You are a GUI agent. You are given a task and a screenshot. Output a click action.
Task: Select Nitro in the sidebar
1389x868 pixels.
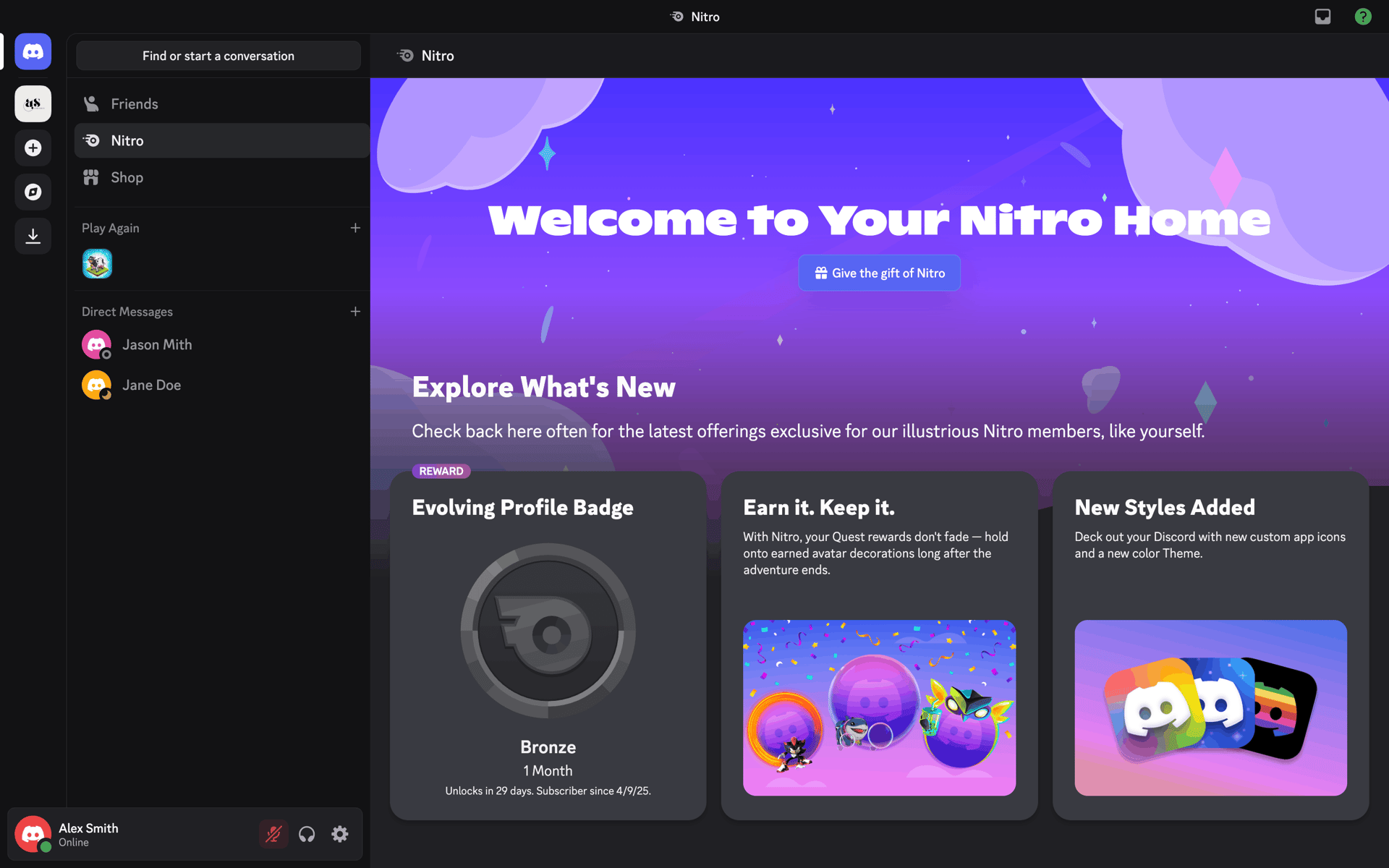coord(221,140)
